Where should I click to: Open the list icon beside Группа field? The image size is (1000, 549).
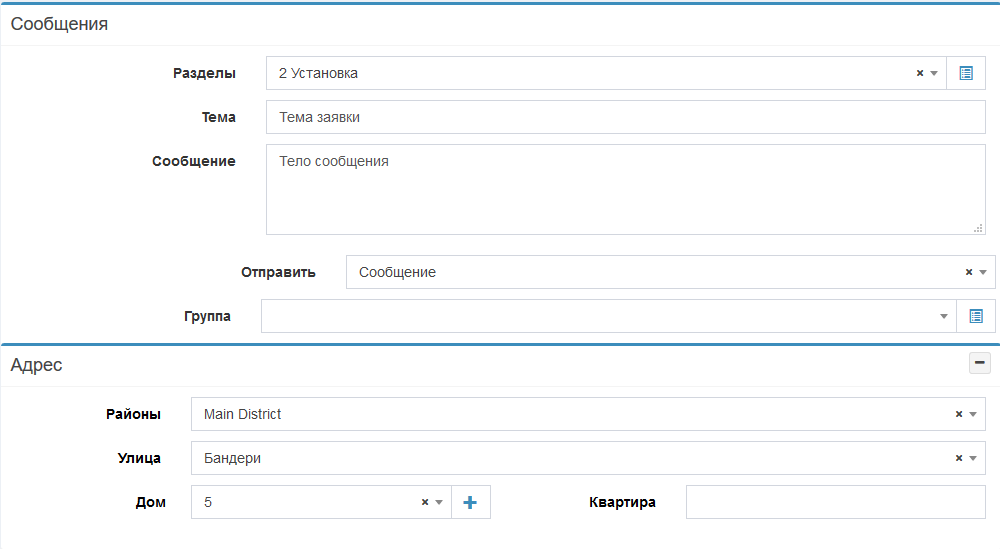(x=975, y=316)
